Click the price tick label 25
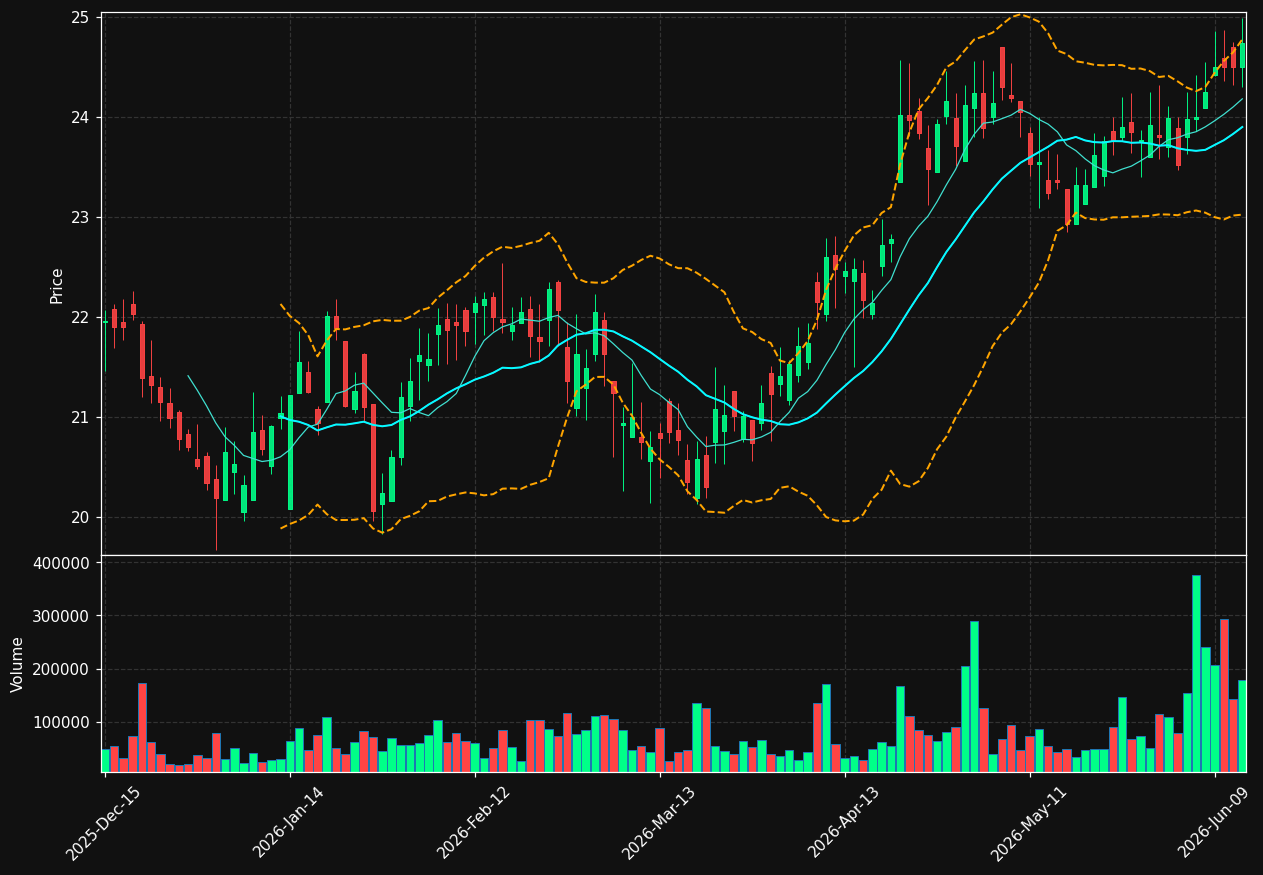 click(x=80, y=18)
